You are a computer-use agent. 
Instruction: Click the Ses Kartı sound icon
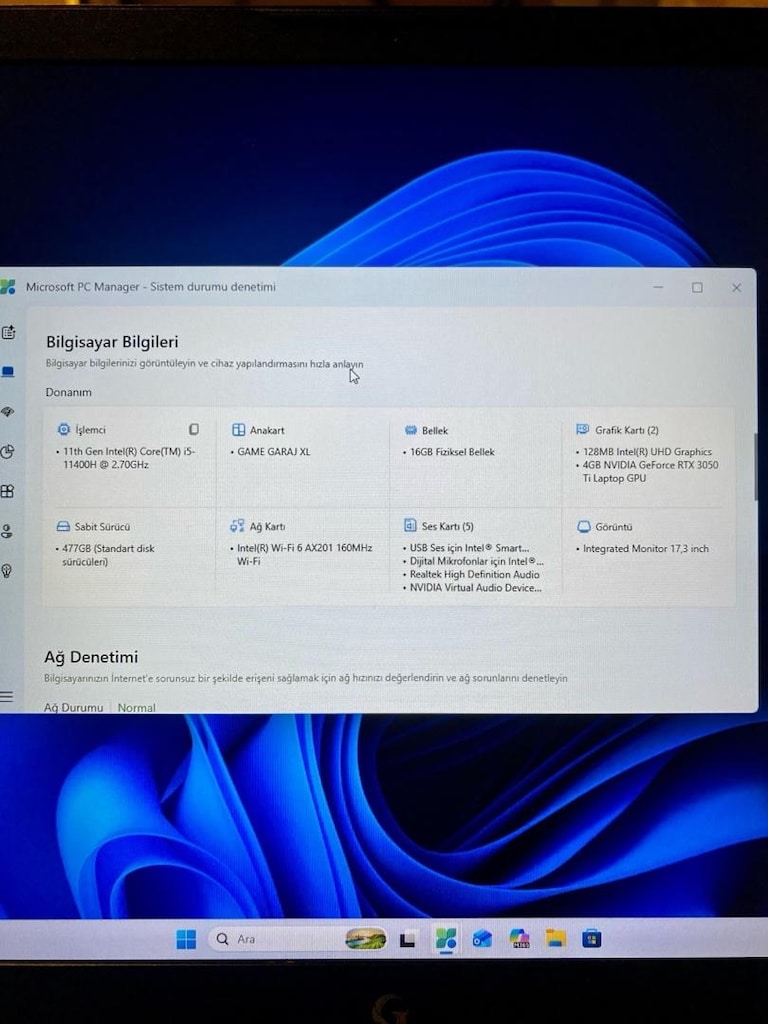pyautogui.click(x=410, y=525)
